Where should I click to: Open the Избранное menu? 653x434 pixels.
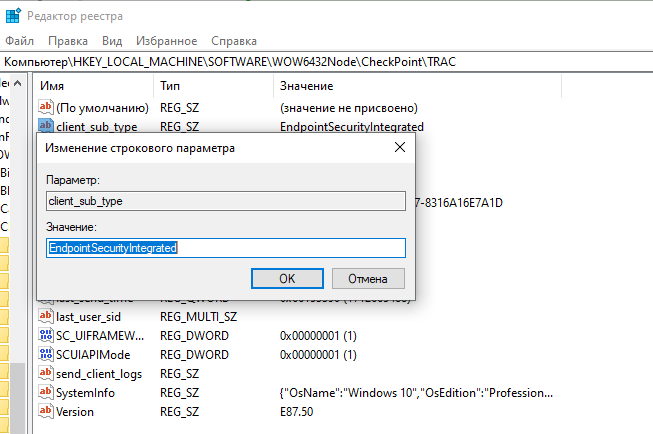point(167,41)
